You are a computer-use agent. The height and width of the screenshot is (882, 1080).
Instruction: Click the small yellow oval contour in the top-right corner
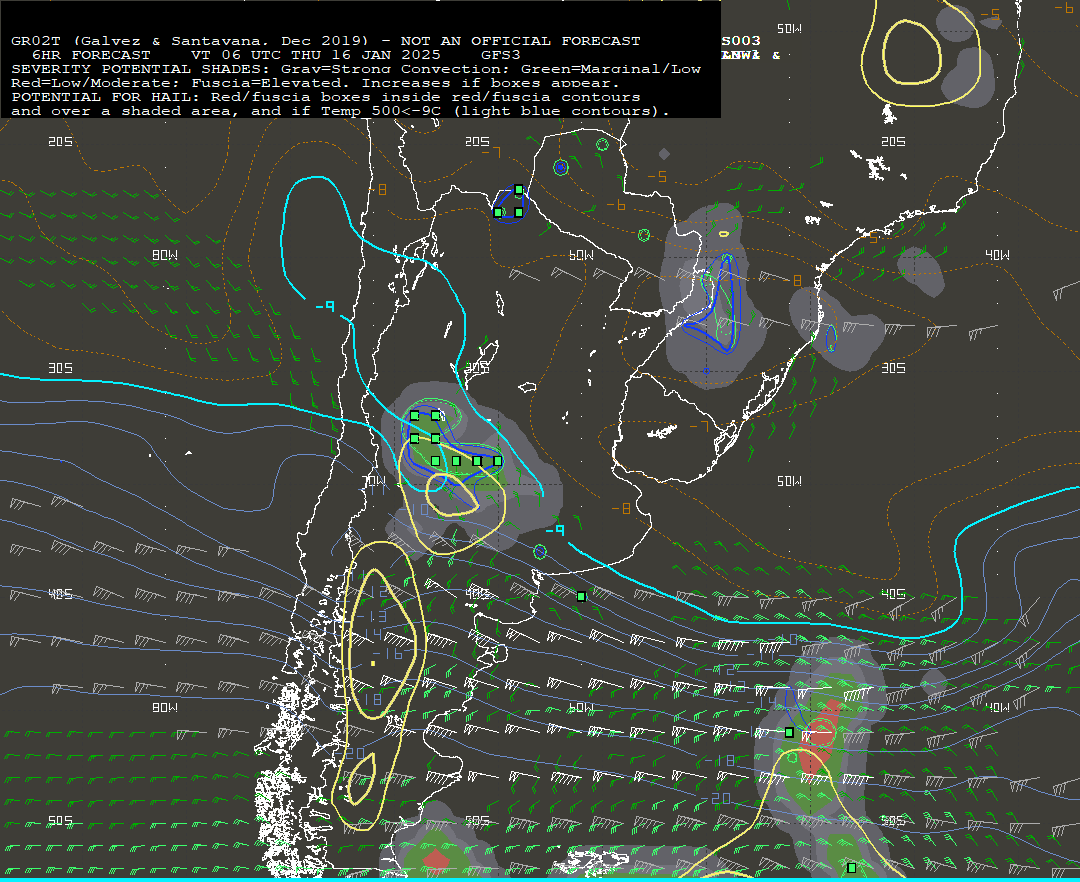(912, 52)
